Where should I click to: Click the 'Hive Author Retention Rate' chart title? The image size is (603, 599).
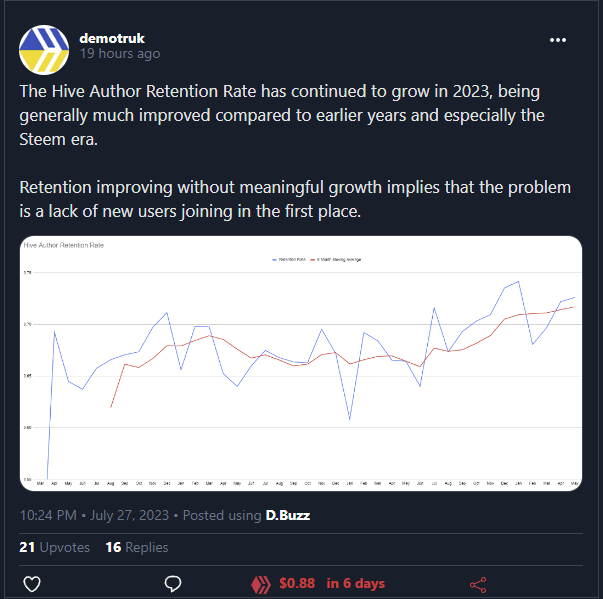point(64,245)
